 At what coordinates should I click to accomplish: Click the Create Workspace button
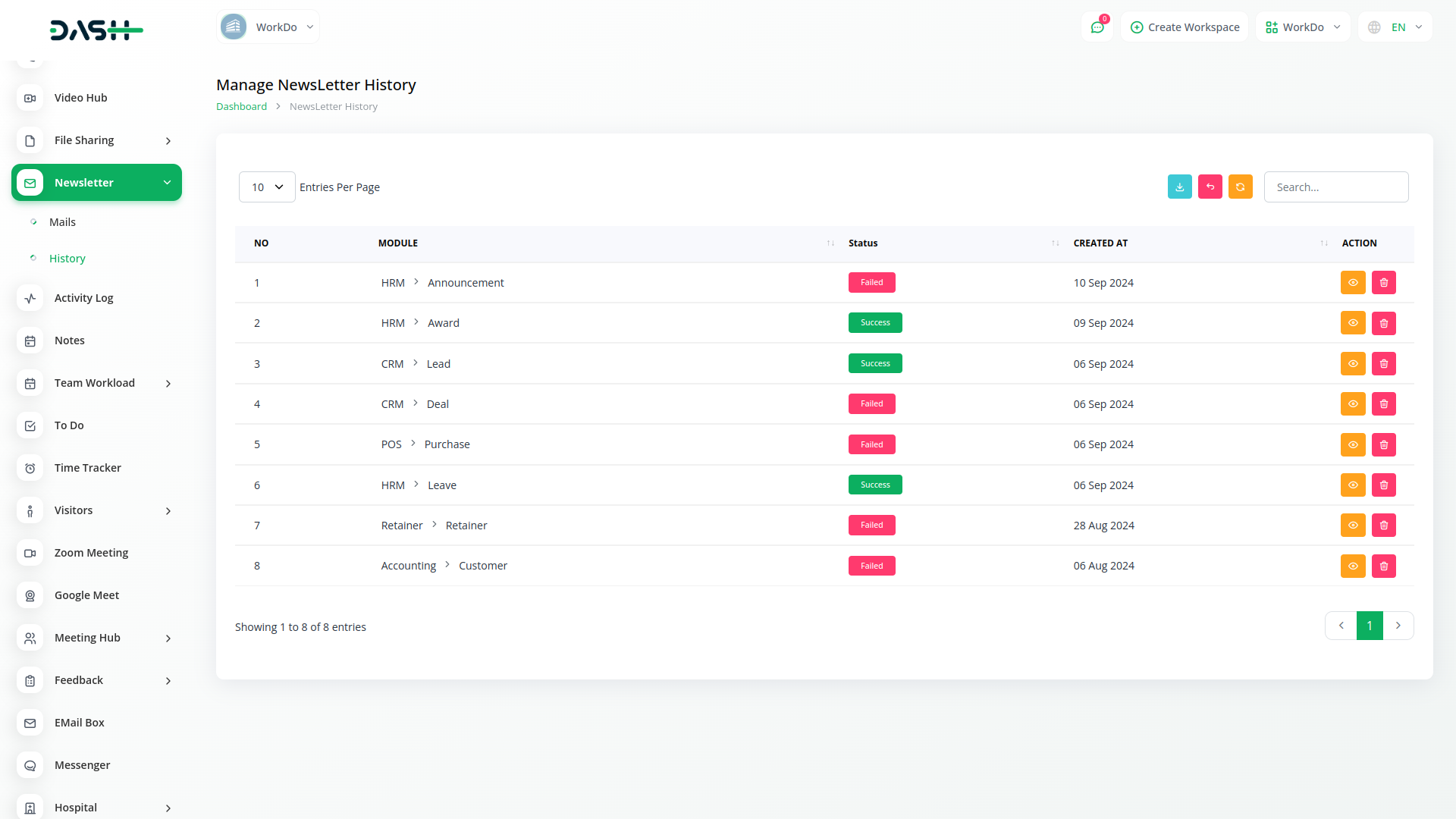pyautogui.click(x=1185, y=27)
